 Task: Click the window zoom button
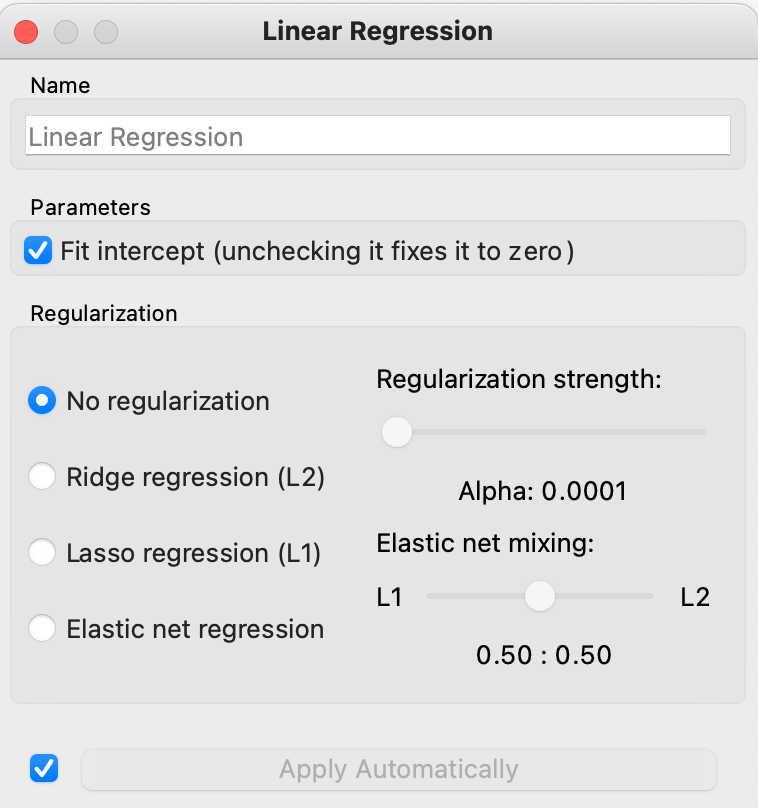point(106,31)
